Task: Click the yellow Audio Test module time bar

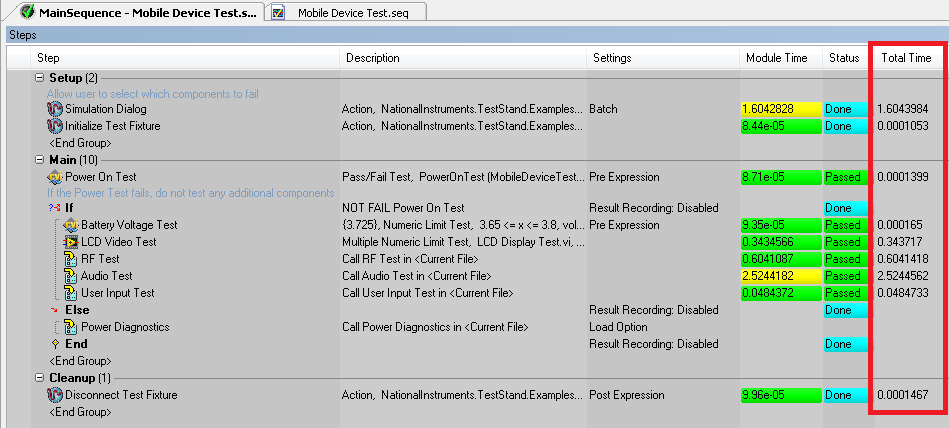Action: [780, 276]
